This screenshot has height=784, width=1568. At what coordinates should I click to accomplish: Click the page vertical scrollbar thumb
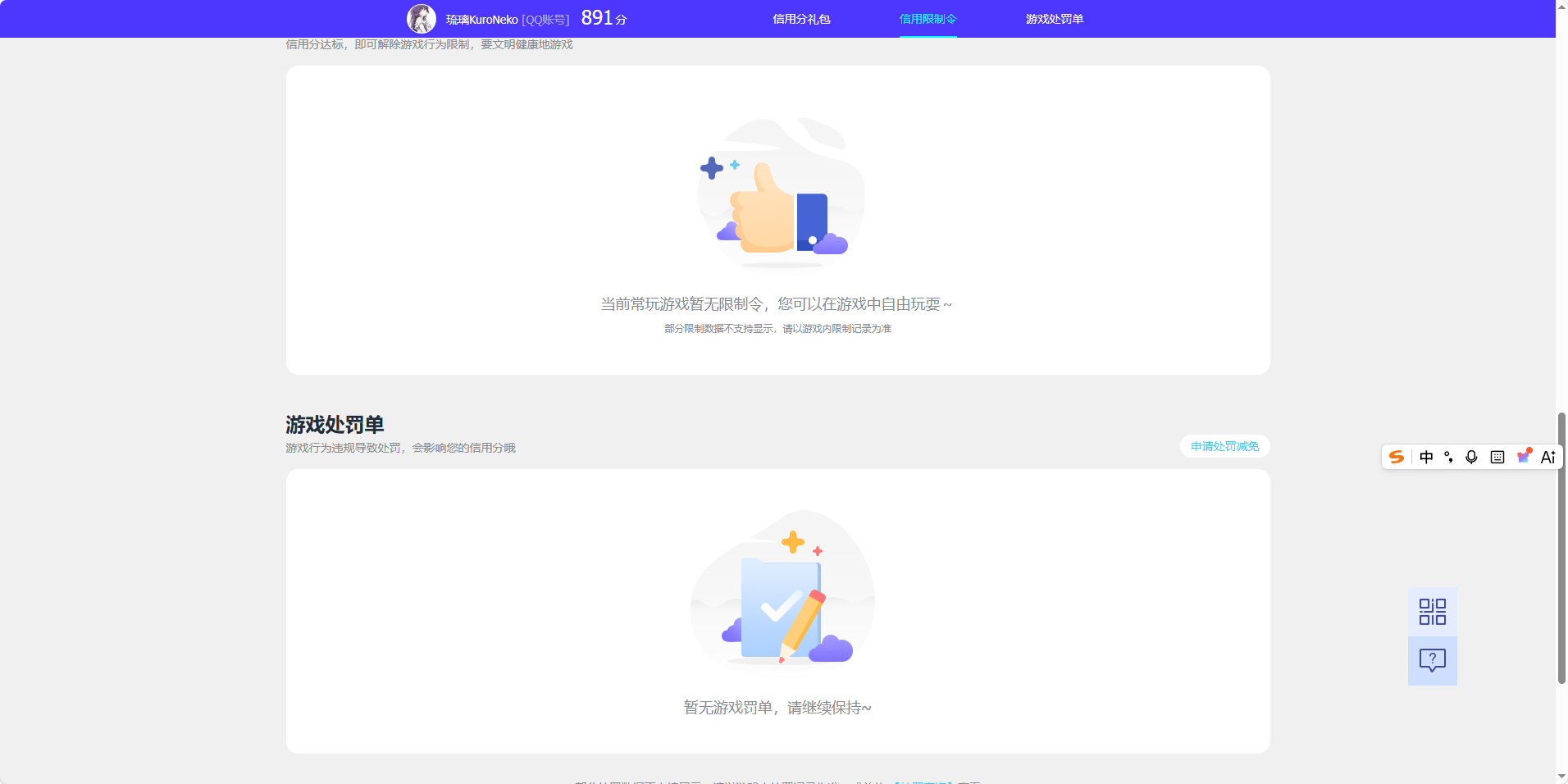[1561, 548]
